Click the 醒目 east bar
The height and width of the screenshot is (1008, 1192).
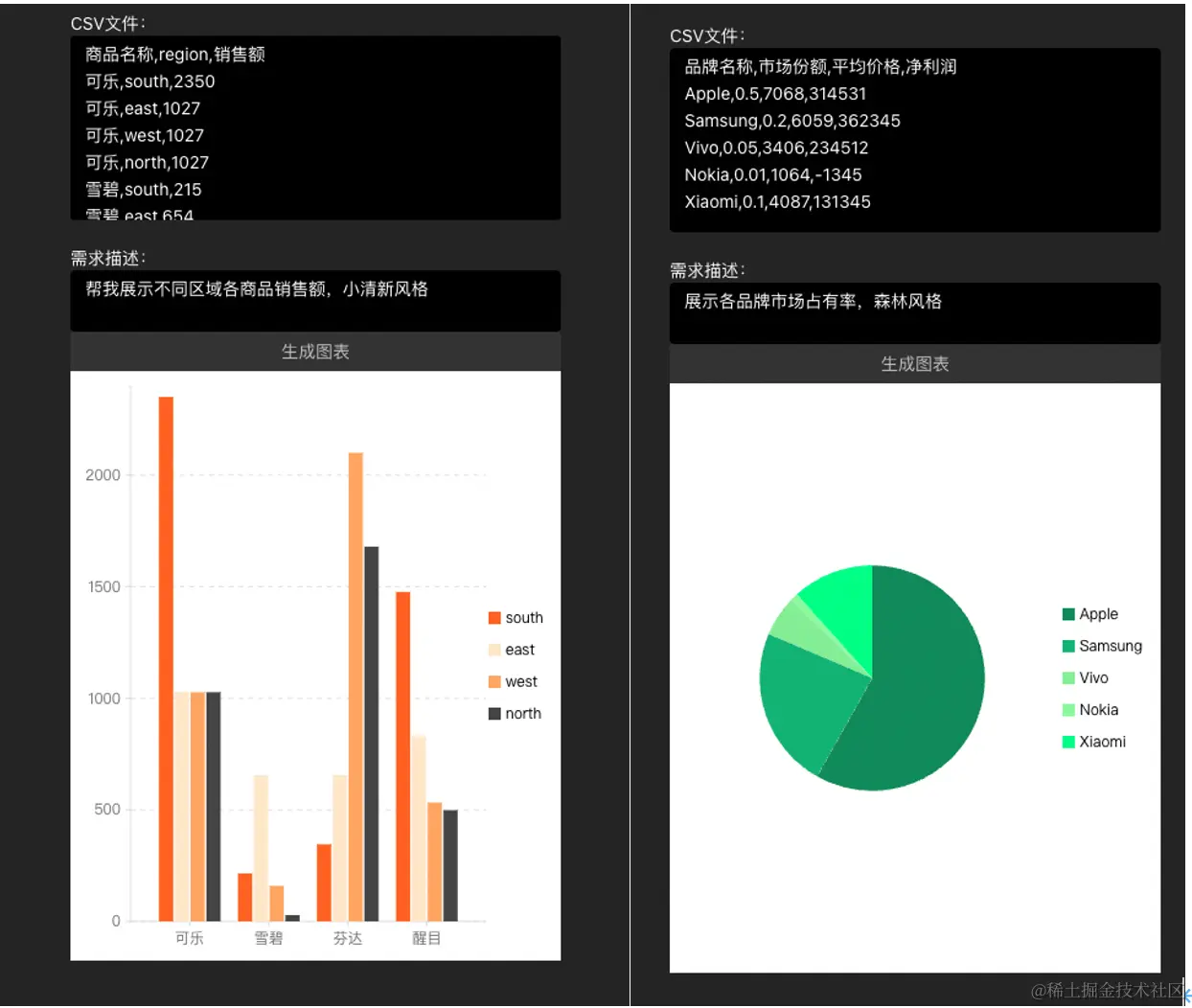point(419,829)
